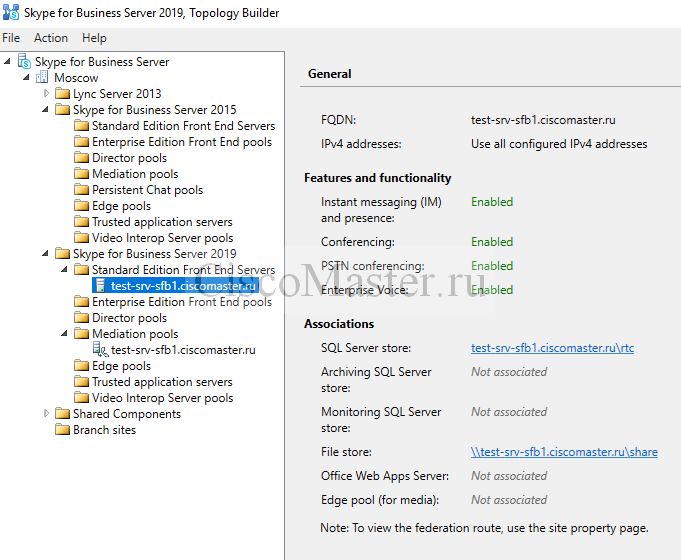Image resolution: width=681 pixels, height=560 pixels.
Task: Select test-srv-sfb1.ciscomaster.ru under Standard Edition Front End Servers
Action: [183, 286]
